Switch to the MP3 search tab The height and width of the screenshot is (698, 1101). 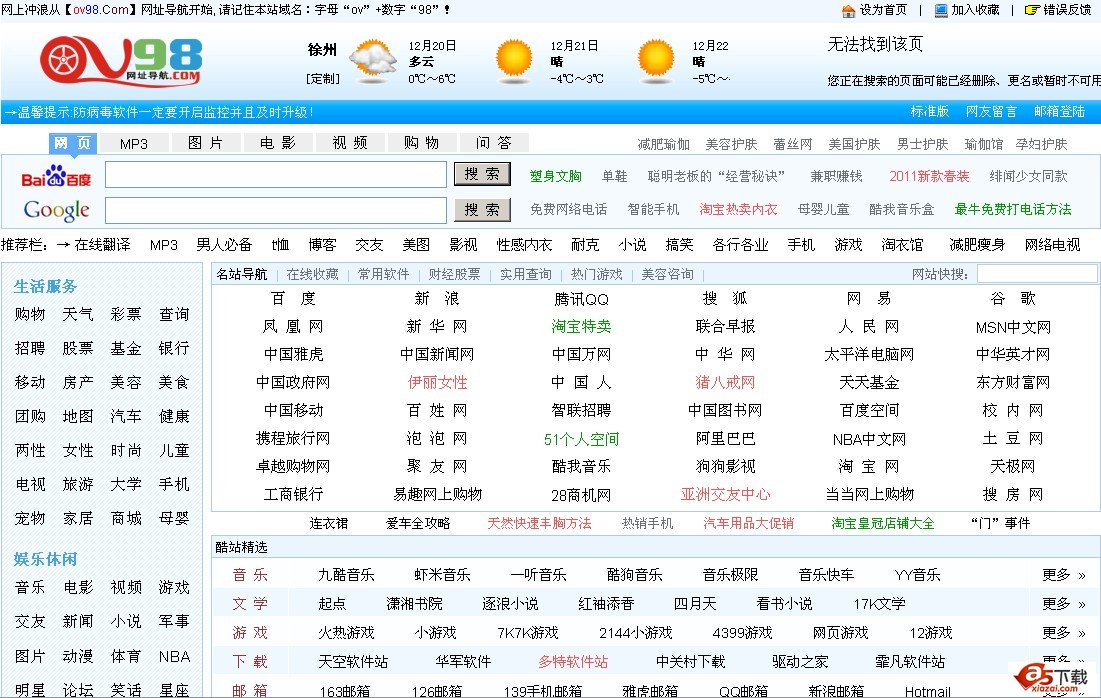(x=135, y=142)
